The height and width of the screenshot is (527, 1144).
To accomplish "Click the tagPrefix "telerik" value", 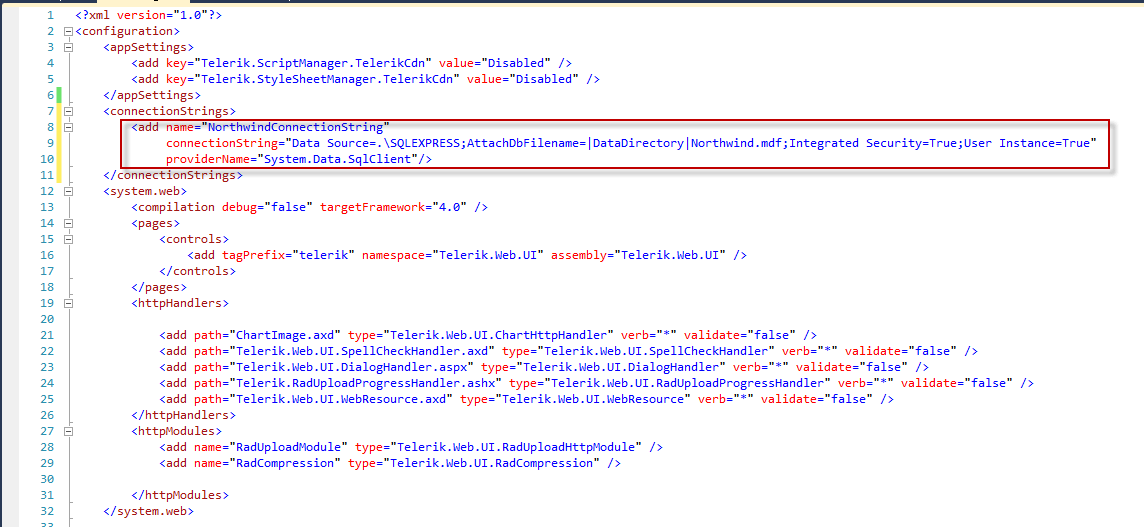I will 324,255.
